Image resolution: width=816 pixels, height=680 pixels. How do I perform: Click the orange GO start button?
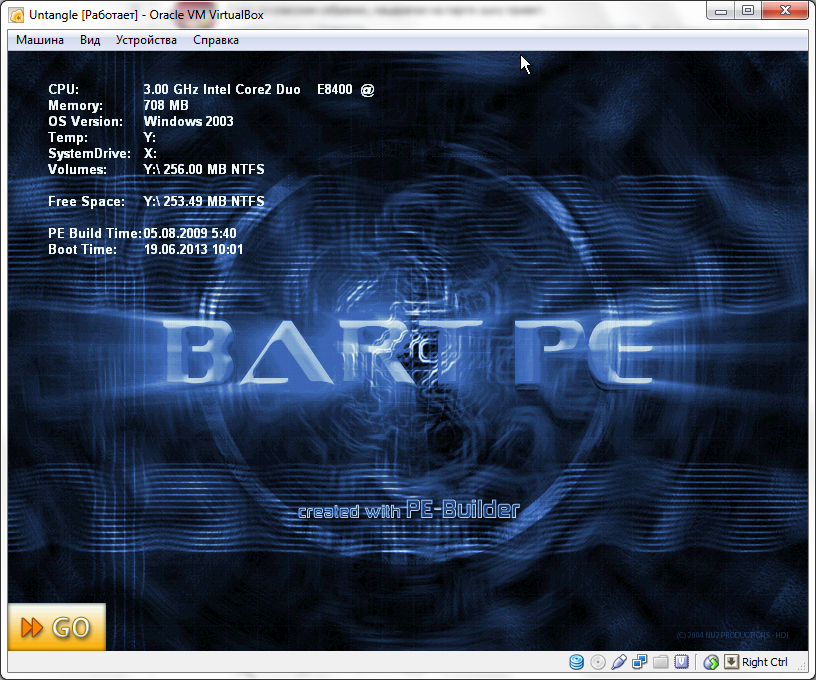point(57,627)
